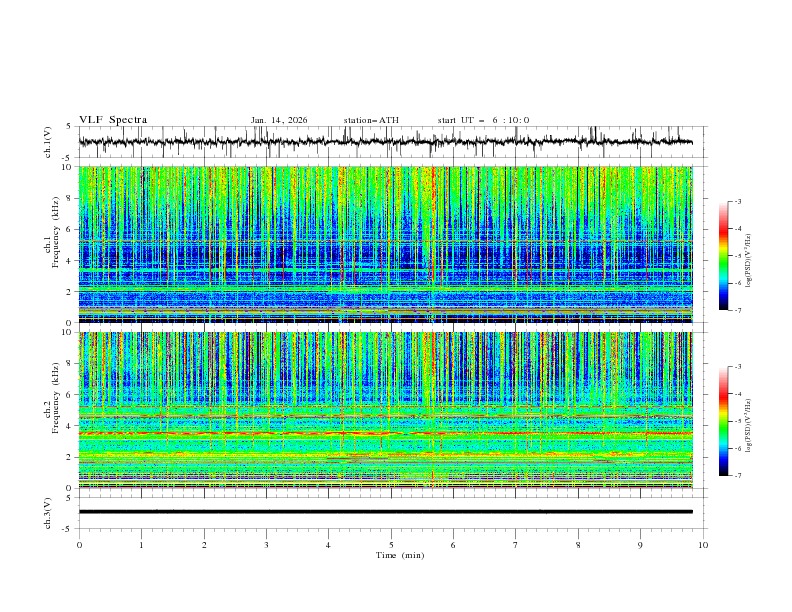Screen dimensions: 792x612
Task: Select the date 'Jan. 14, 2026' text
Action: [x=279, y=120]
